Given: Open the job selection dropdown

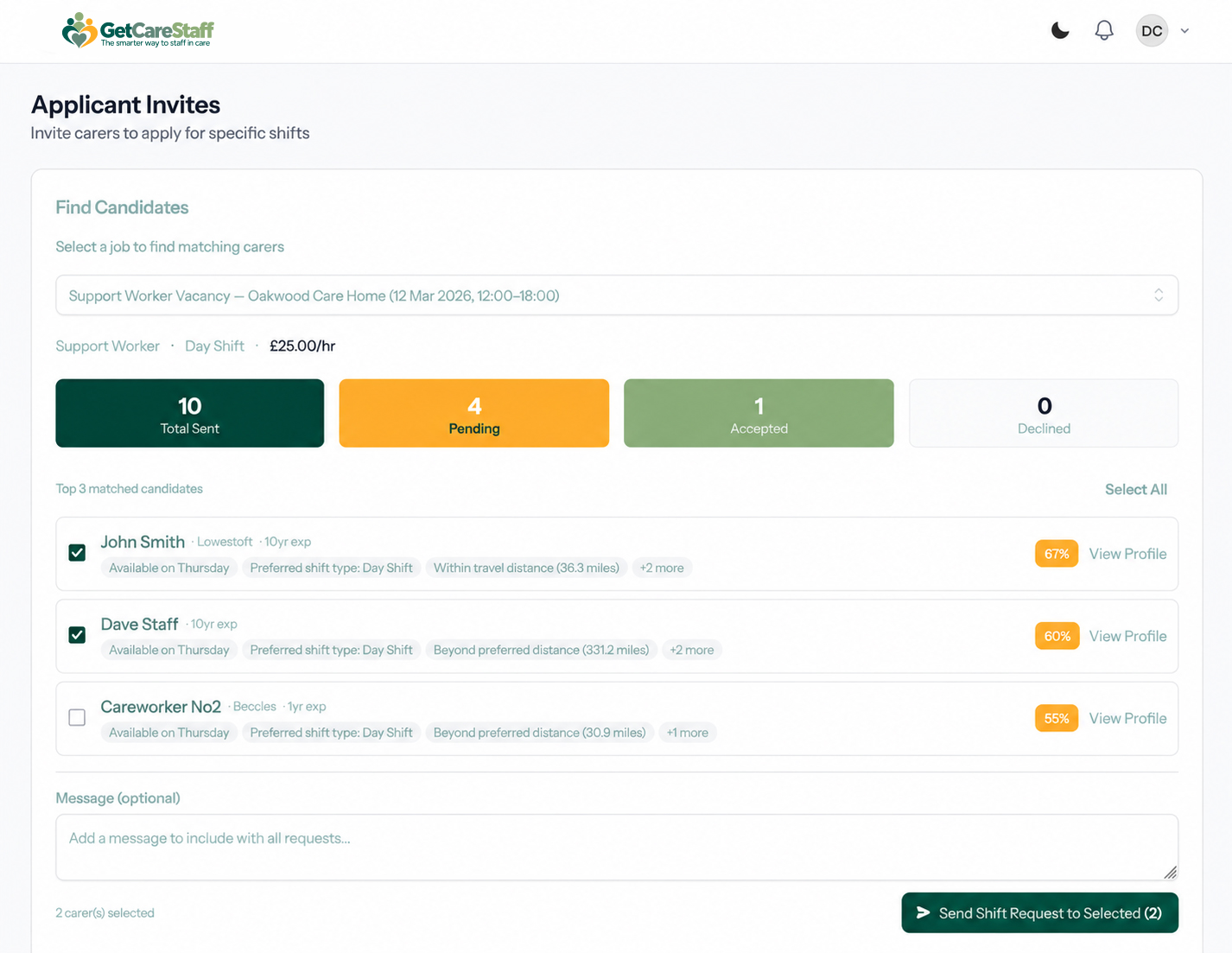Looking at the screenshot, I should tap(617, 295).
